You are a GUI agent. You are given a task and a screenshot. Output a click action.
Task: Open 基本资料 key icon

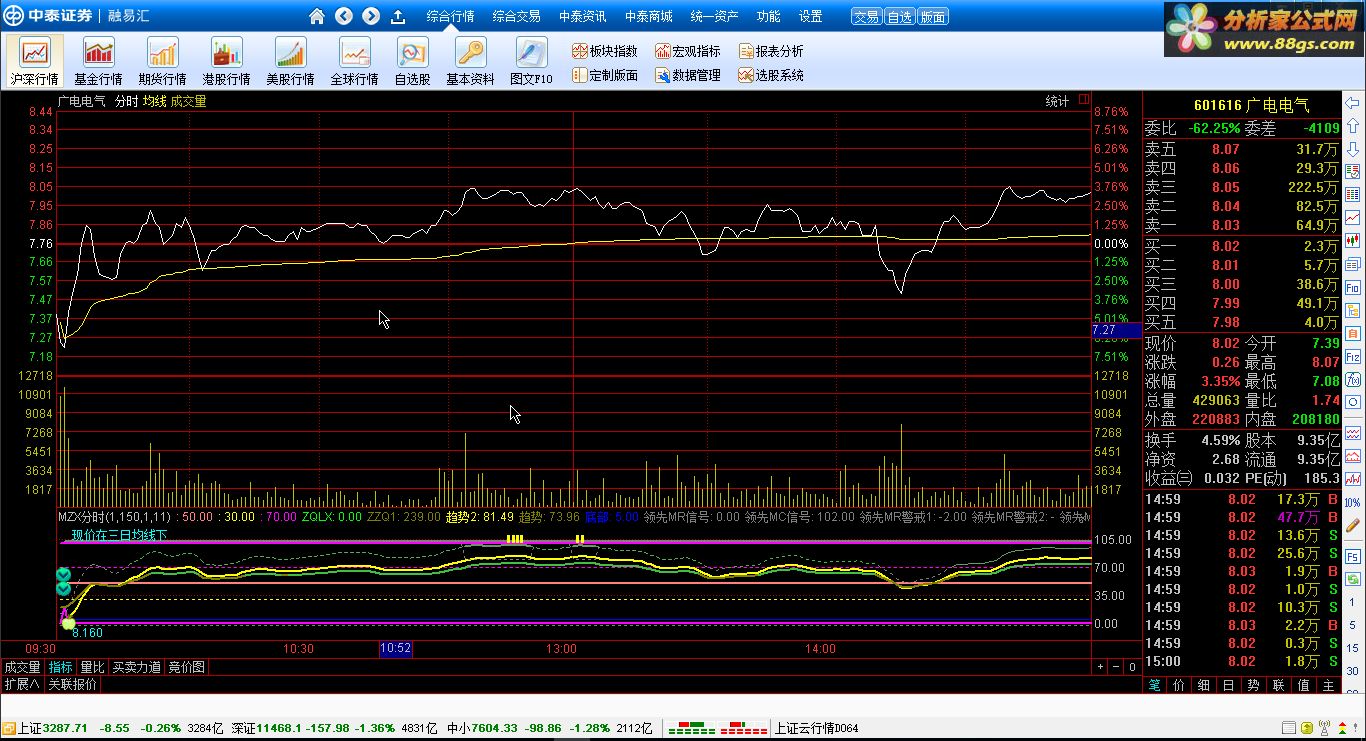(470, 61)
